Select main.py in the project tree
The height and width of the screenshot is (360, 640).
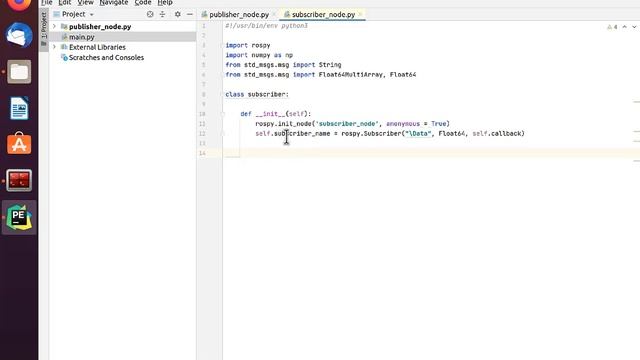[82, 37]
